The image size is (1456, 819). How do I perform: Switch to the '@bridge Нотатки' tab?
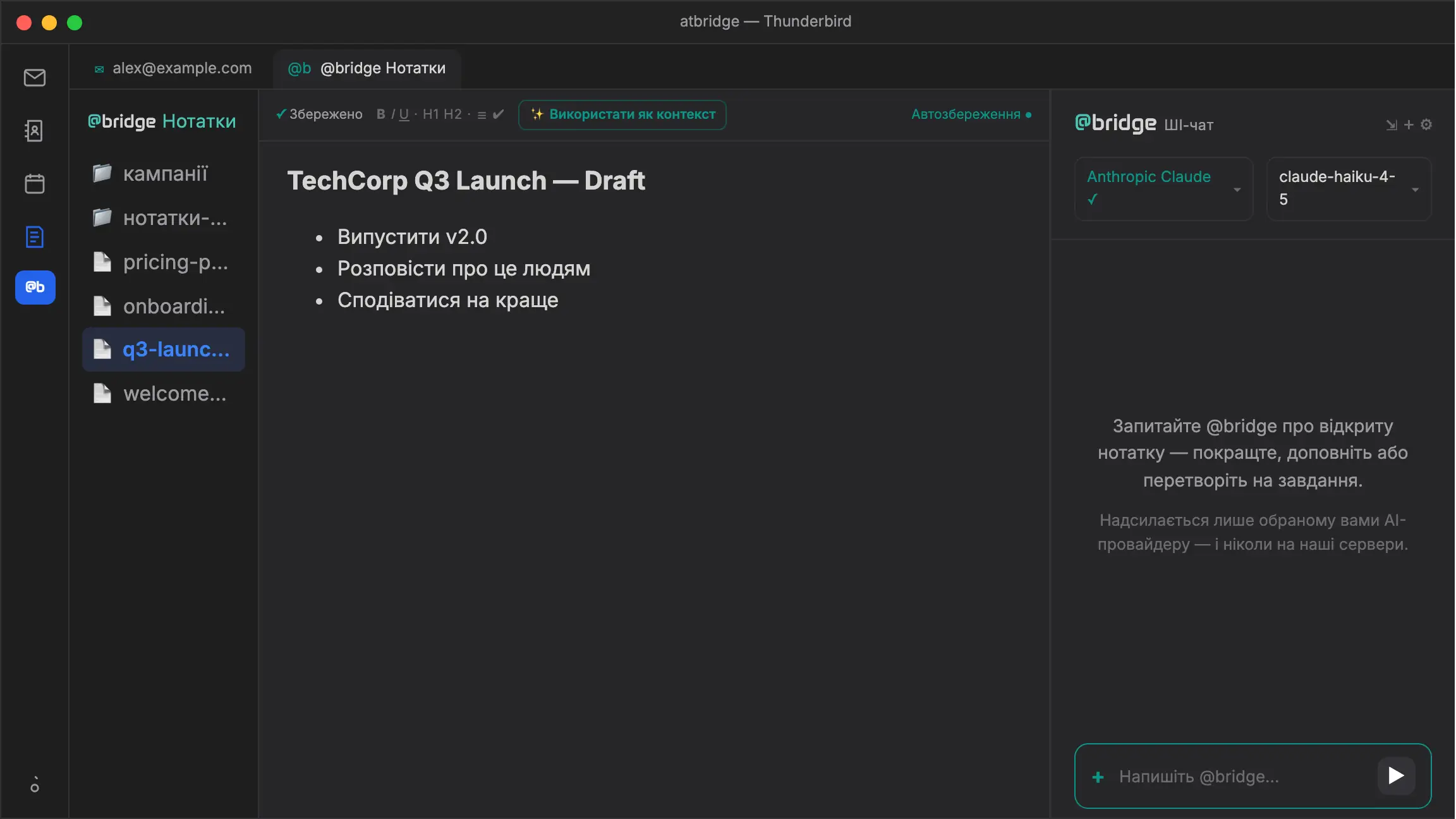click(x=367, y=68)
